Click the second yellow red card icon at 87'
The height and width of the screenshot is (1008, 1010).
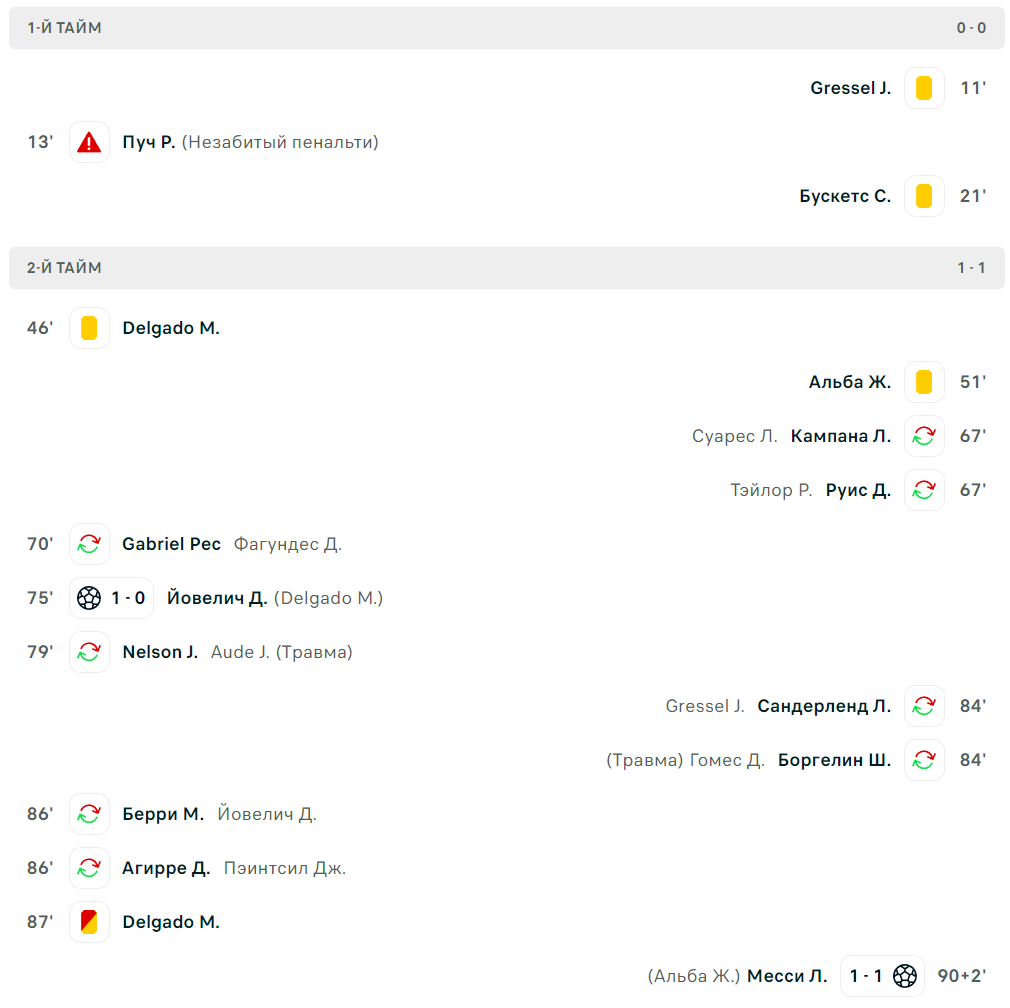pos(89,922)
